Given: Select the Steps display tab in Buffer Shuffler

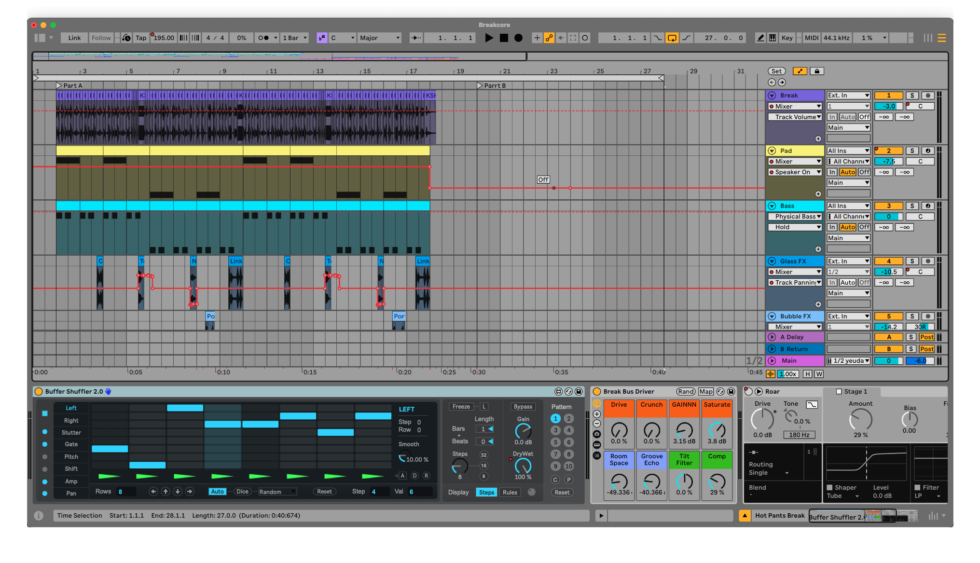Looking at the screenshot, I should click(x=486, y=492).
